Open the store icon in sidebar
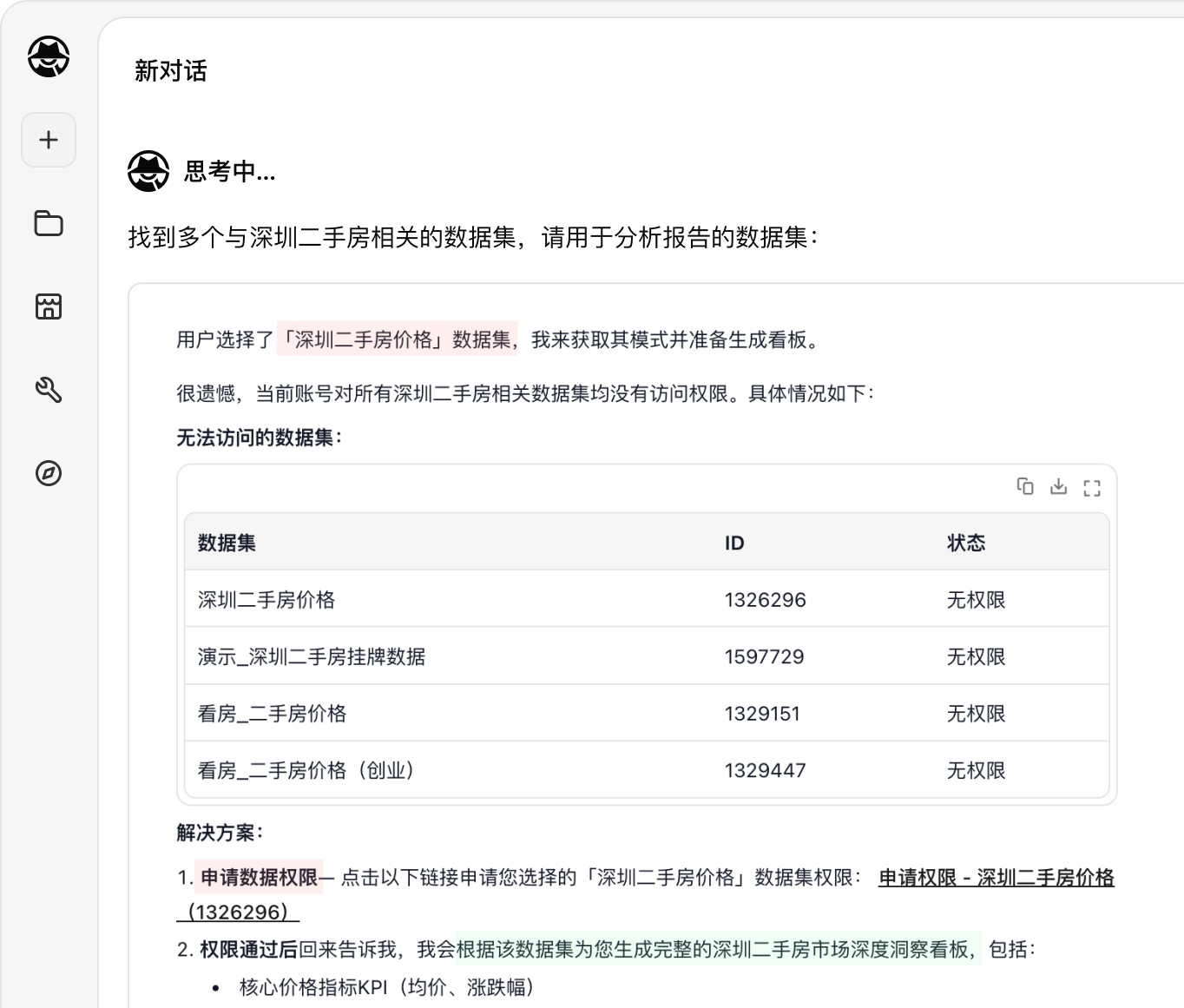 click(x=49, y=306)
